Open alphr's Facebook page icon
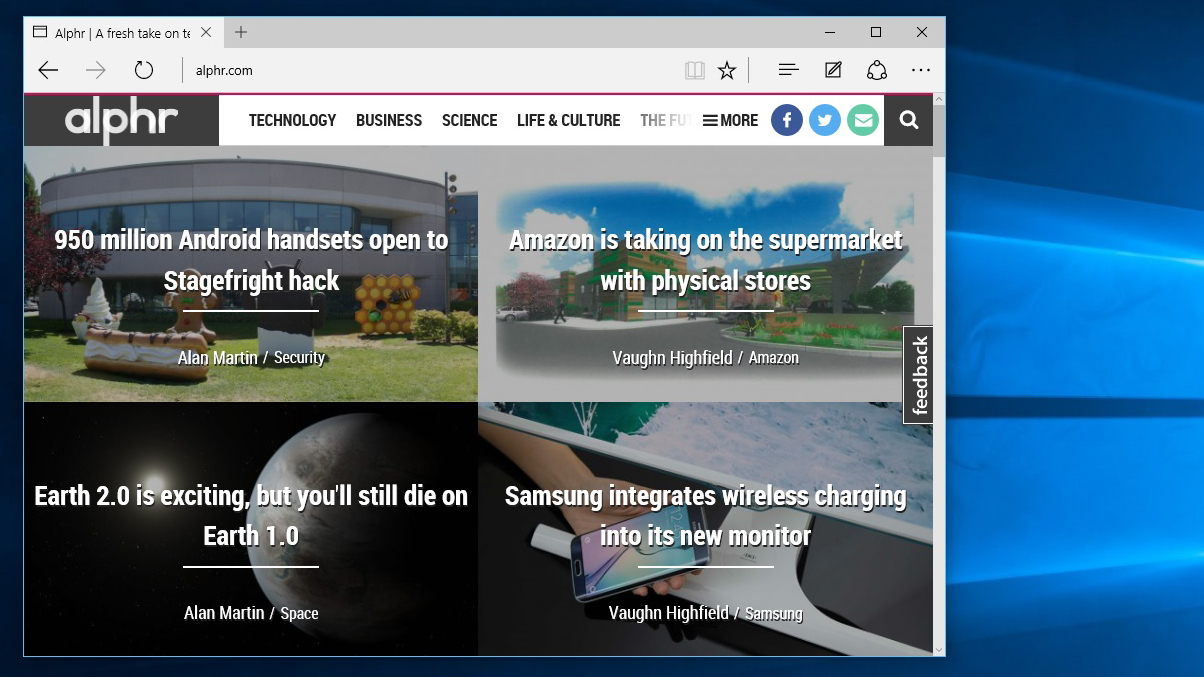 point(787,120)
